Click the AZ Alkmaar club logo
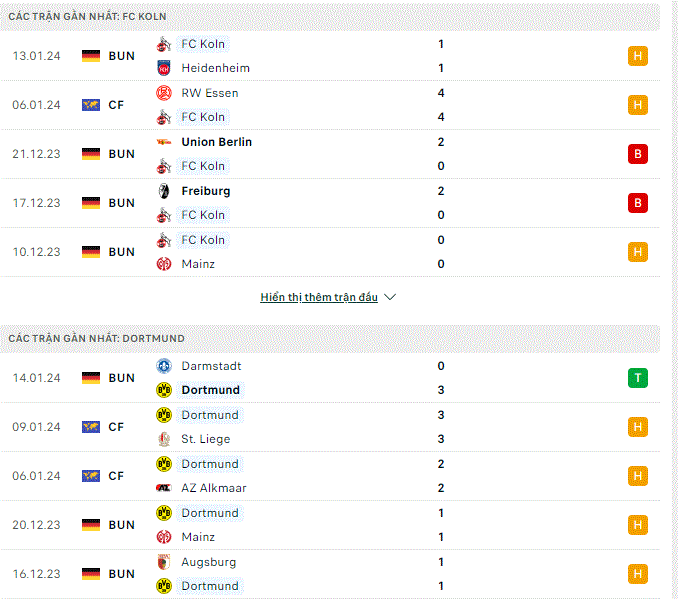Image resolution: width=678 pixels, height=599 pixels. [x=164, y=488]
